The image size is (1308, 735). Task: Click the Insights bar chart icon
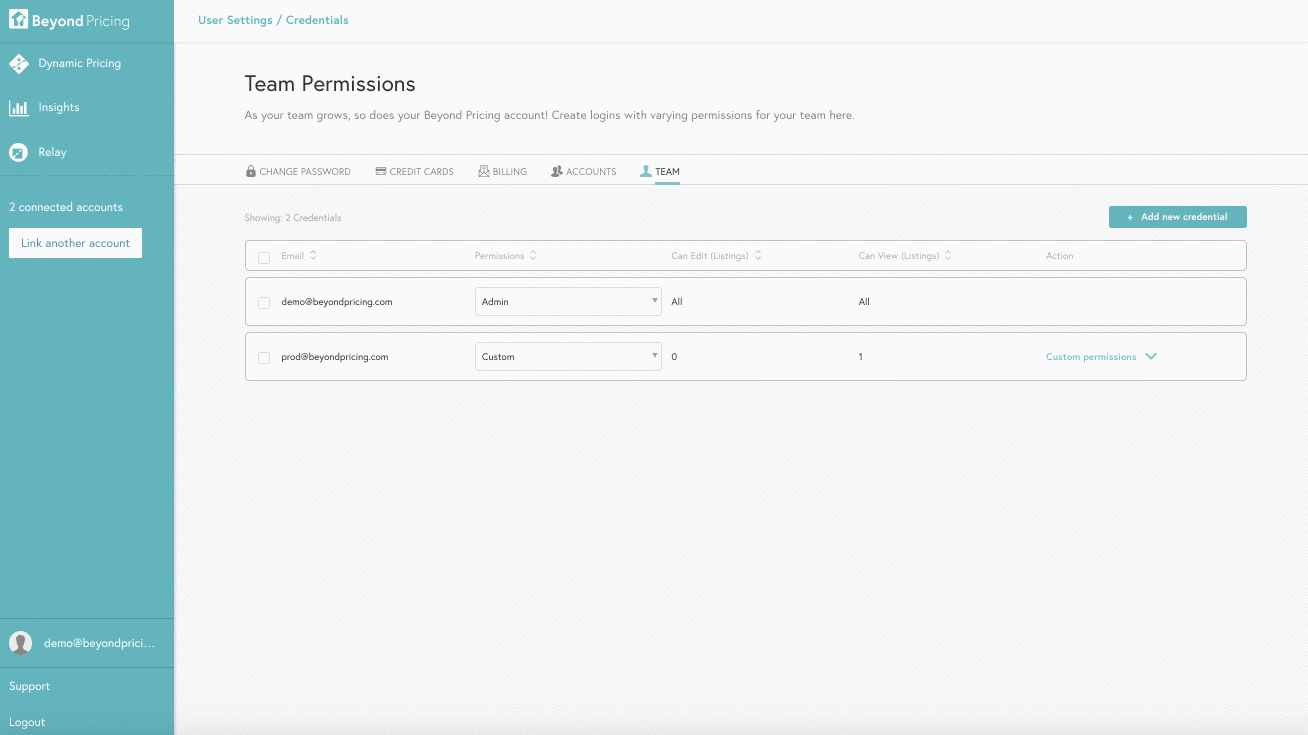[18, 108]
